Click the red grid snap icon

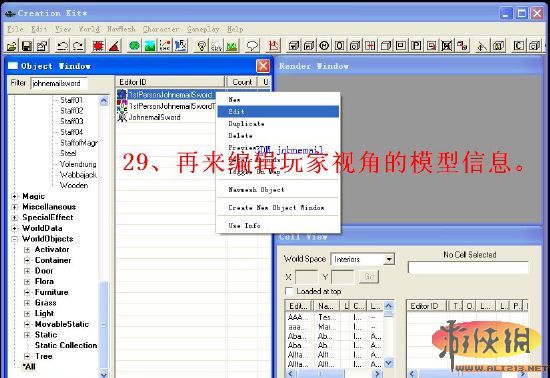[x=98, y=46]
